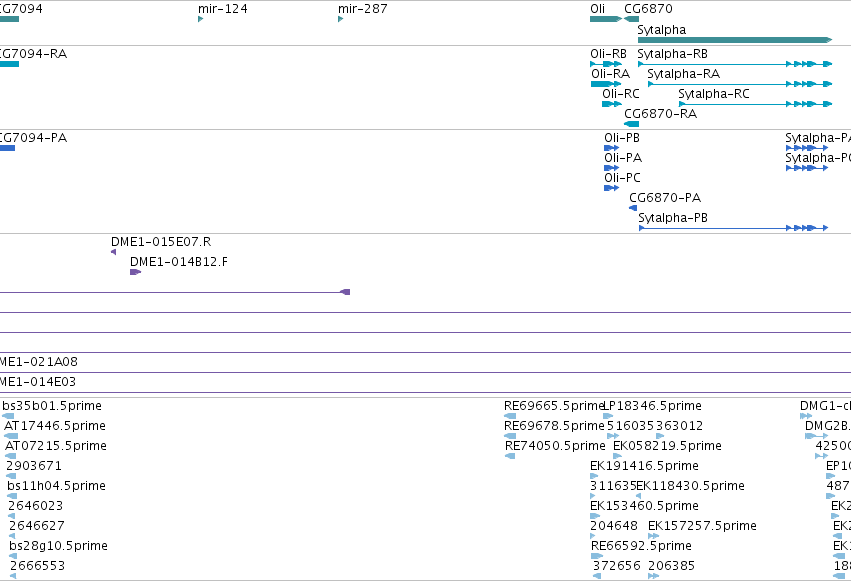Viewport: 851px width, 581px height.
Task: Click the 2666553 EST feature
Action: click(13, 576)
